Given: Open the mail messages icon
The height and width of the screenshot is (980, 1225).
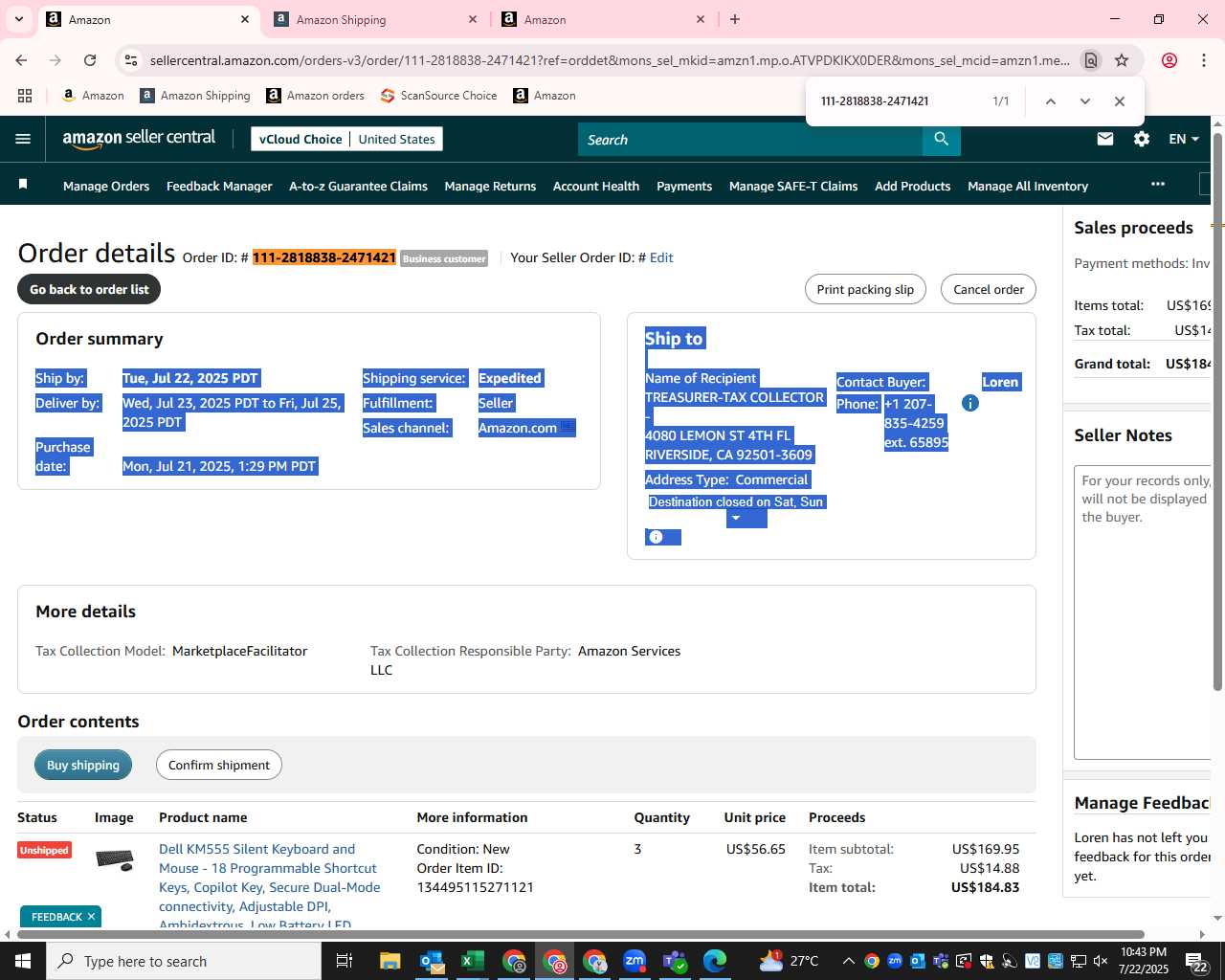Looking at the screenshot, I should [1105, 139].
